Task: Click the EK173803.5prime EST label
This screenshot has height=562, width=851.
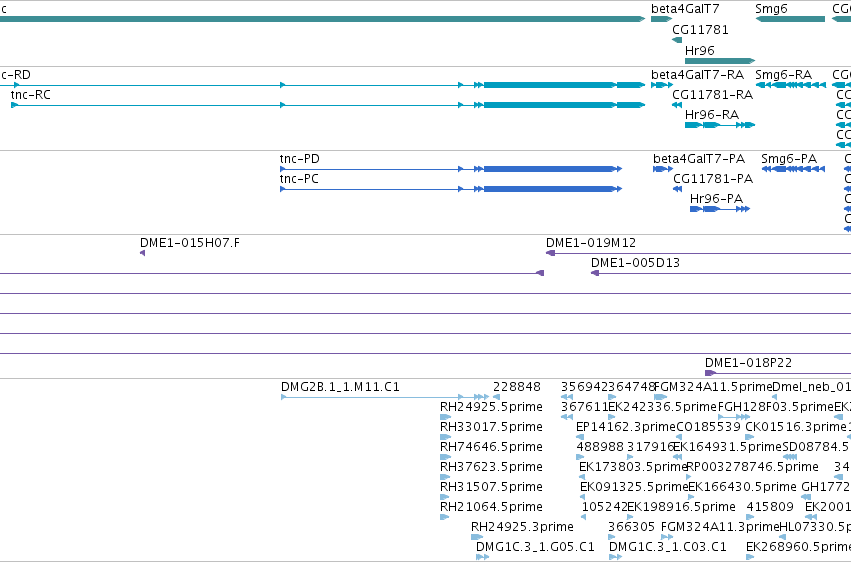Action: pos(633,468)
